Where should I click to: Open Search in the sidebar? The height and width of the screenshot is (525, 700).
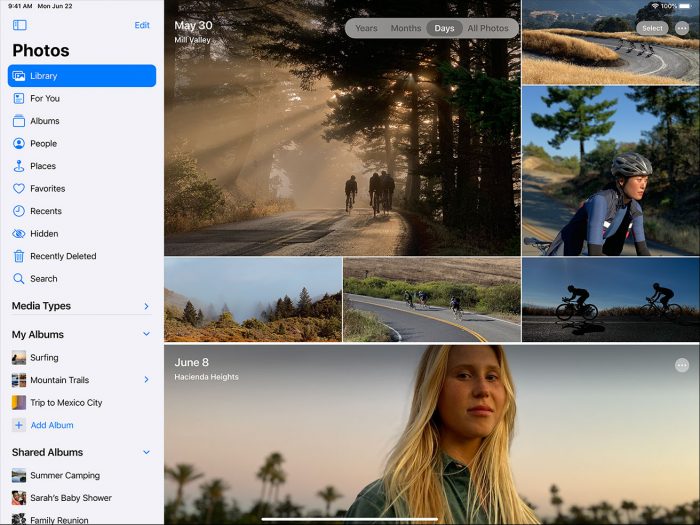43,279
